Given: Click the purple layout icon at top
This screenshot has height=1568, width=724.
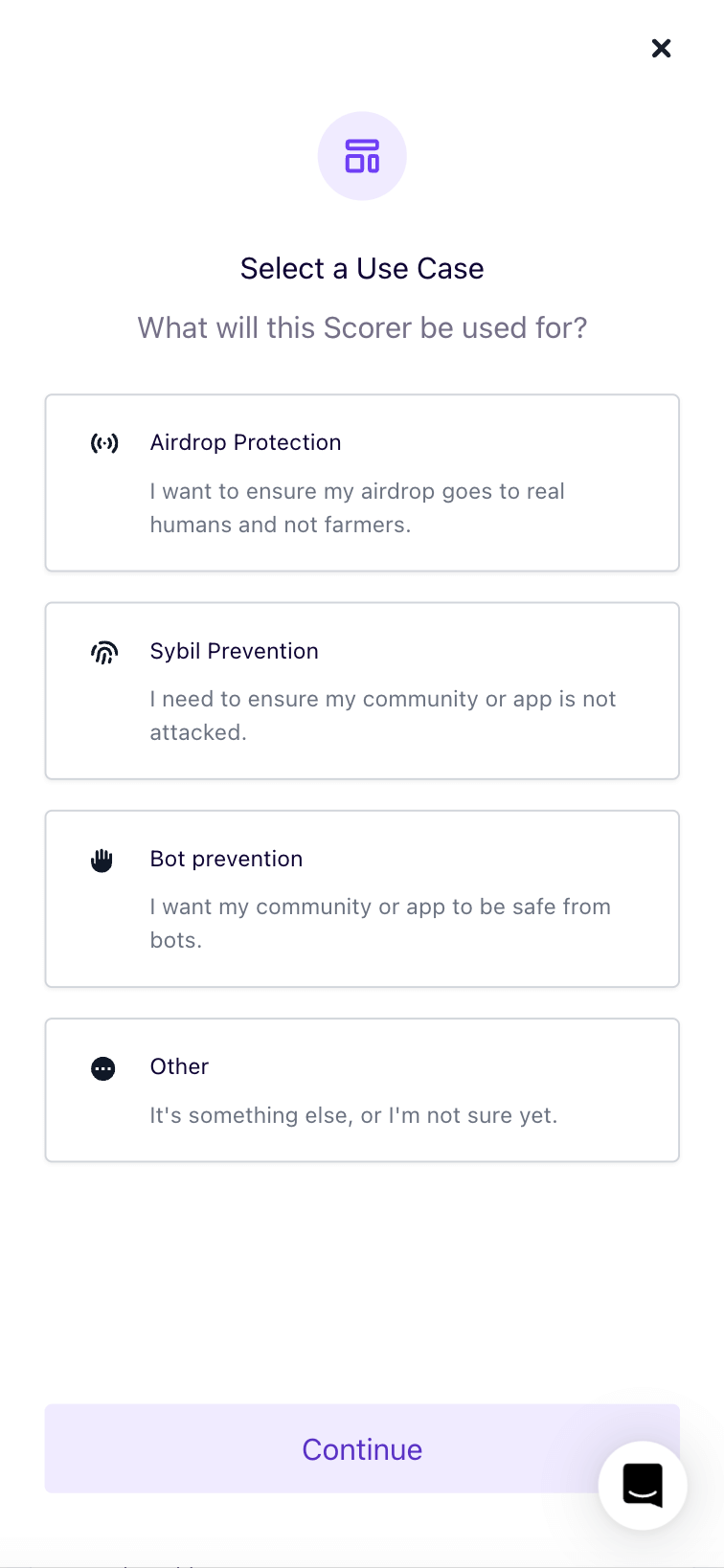Looking at the screenshot, I should 362,156.
